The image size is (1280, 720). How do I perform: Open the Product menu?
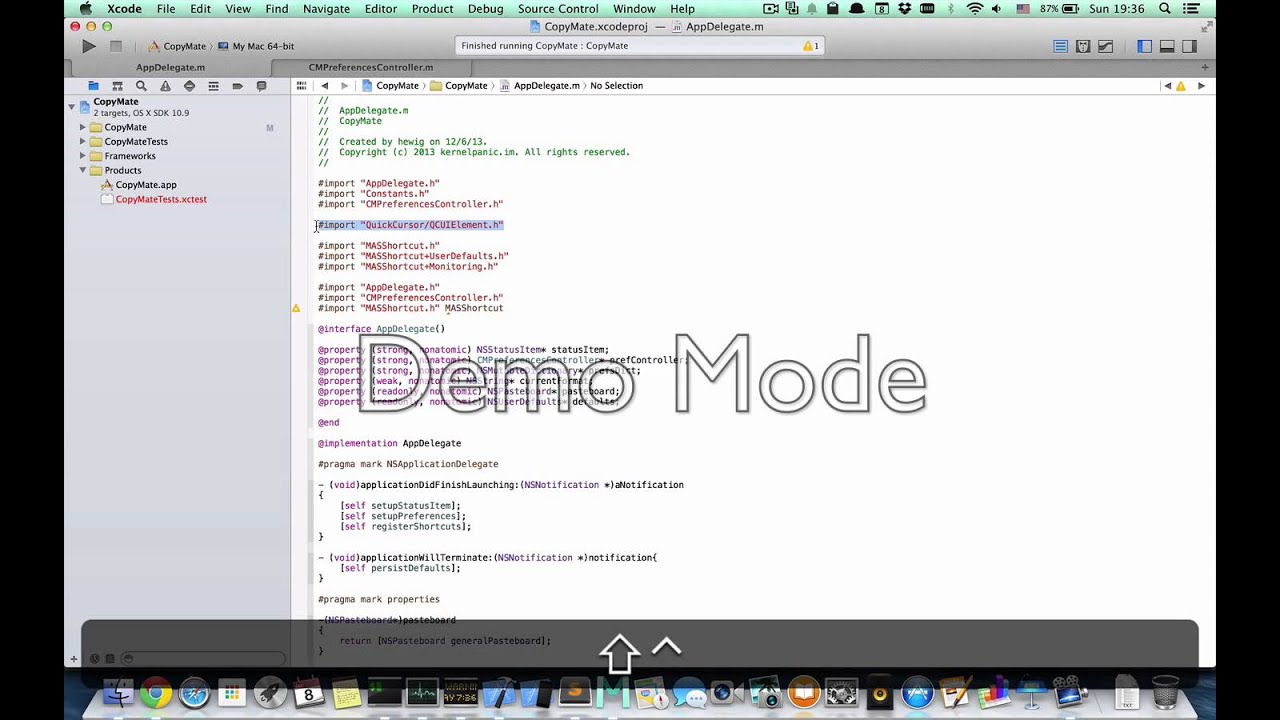pyautogui.click(x=432, y=8)
